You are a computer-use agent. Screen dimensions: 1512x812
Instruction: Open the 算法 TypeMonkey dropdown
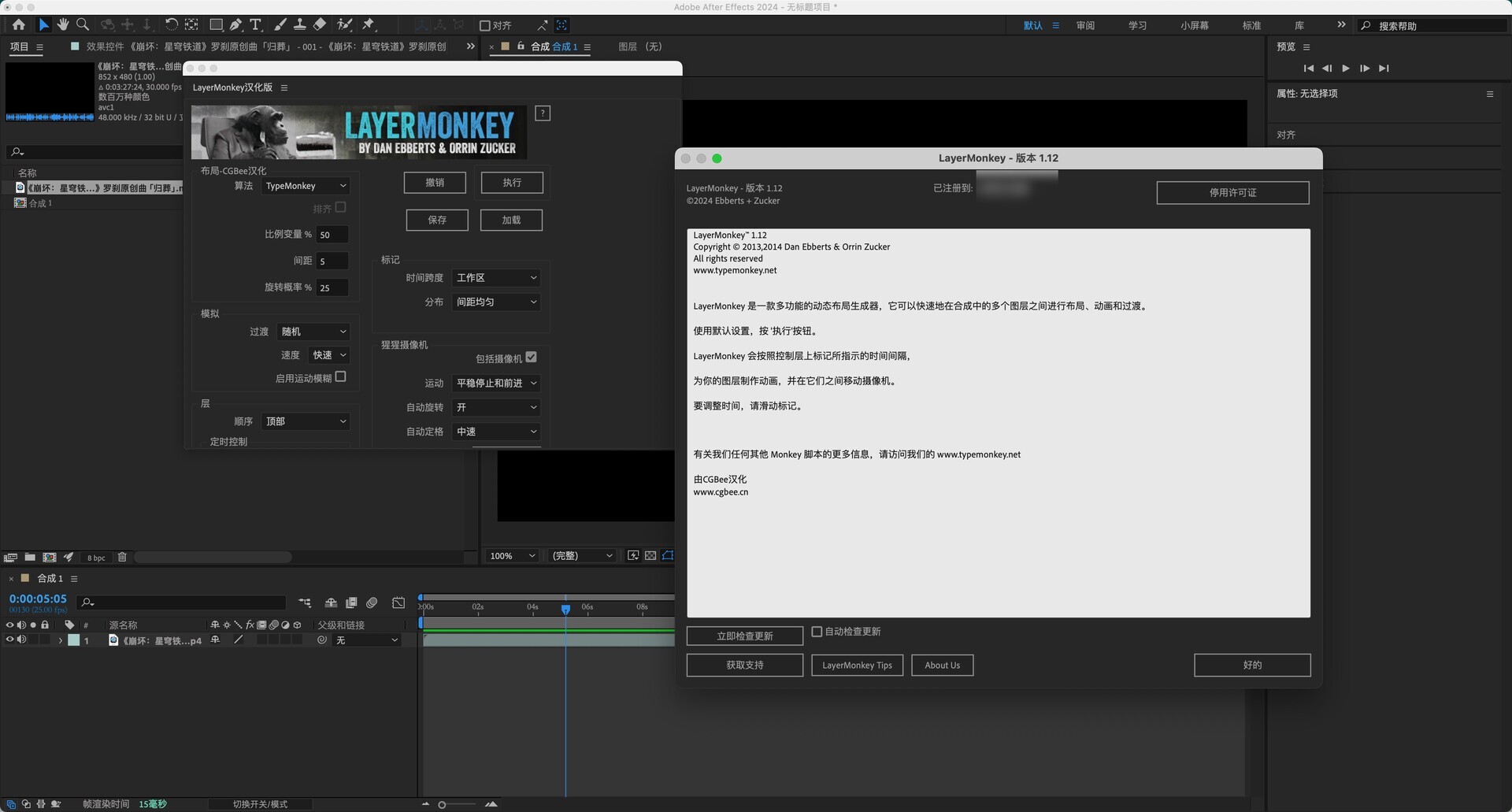(x=306, y=186)
